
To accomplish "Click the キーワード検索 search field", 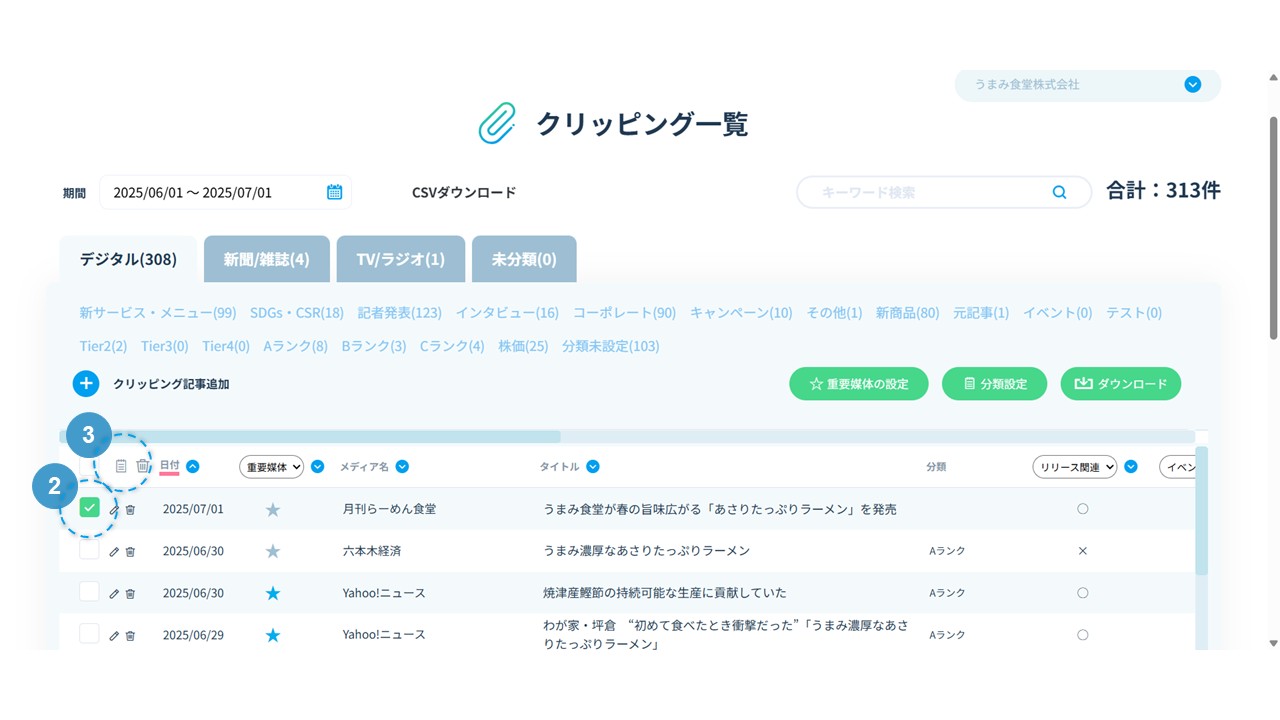I will 930,192.
